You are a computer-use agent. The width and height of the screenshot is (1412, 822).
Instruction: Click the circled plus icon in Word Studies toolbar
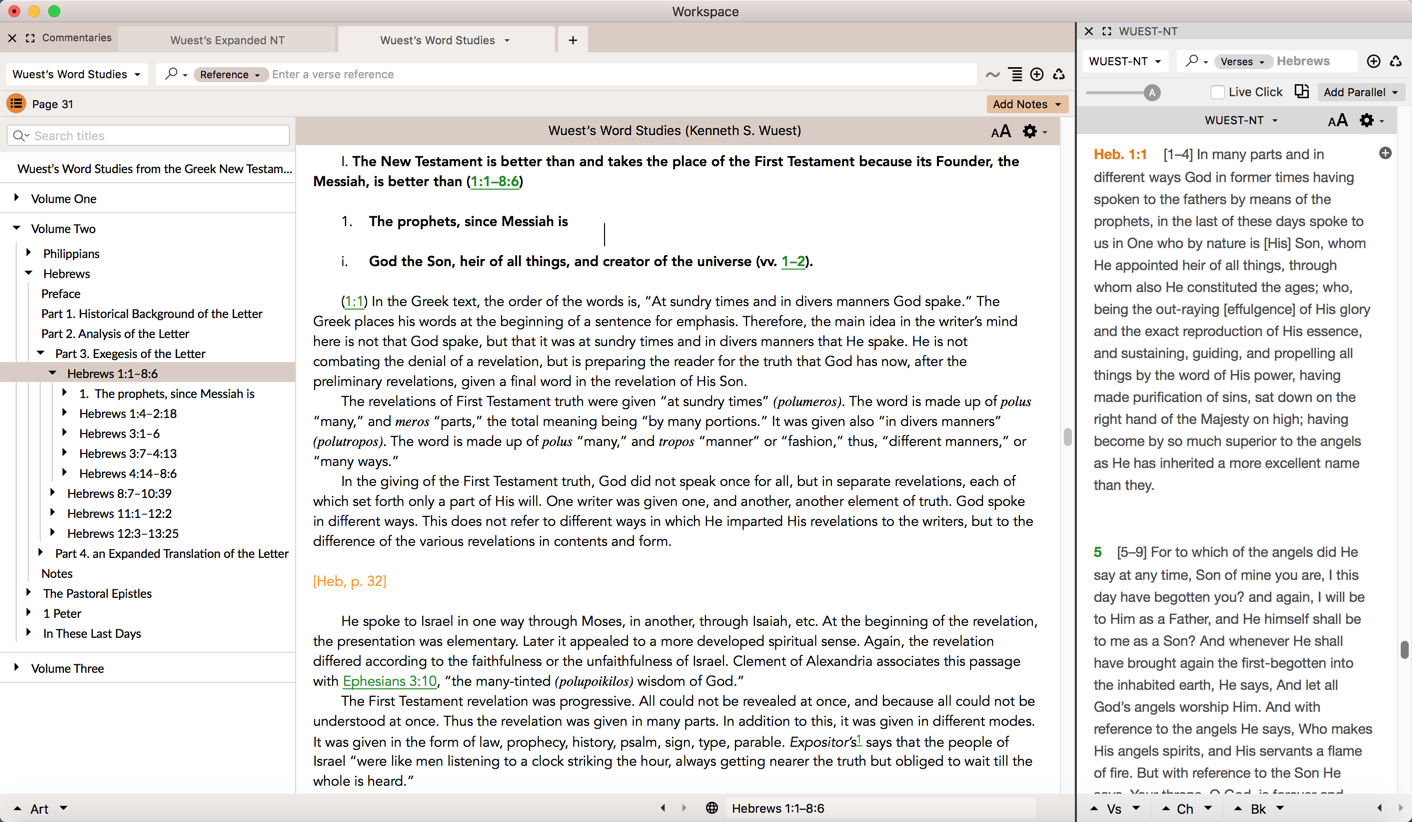pos(1037,74)
